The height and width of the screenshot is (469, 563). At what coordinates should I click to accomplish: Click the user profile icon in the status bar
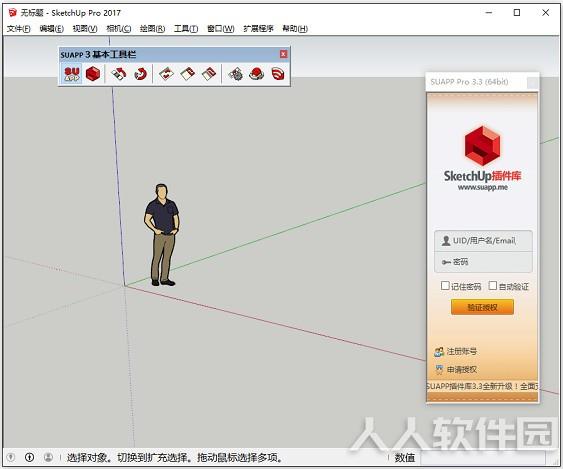(x=48, y=457)
